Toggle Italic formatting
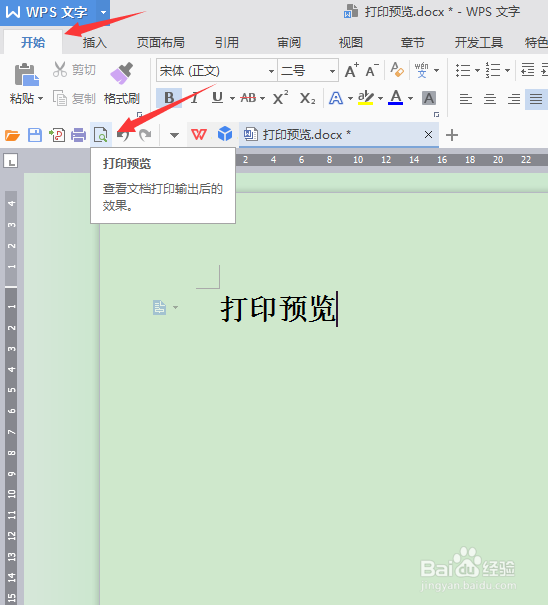This screenshot has width=548, height=605. pyautogui.click(x=194, y=98)
